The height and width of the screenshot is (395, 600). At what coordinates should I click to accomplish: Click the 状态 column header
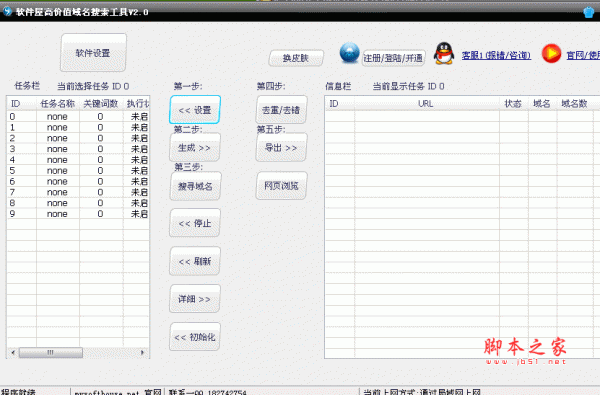point(514,104)
